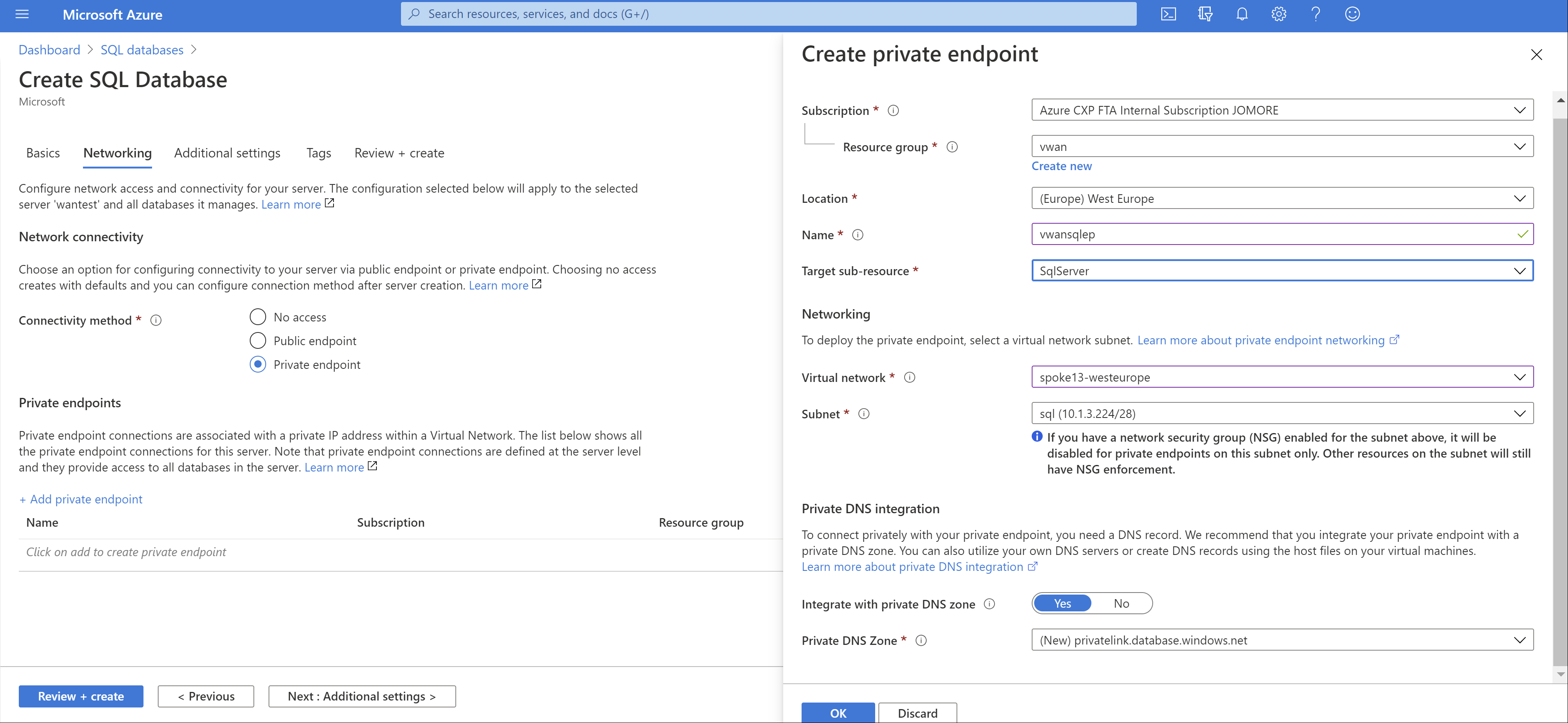Switch to the Additional settings tab

(x=227, y=153)
